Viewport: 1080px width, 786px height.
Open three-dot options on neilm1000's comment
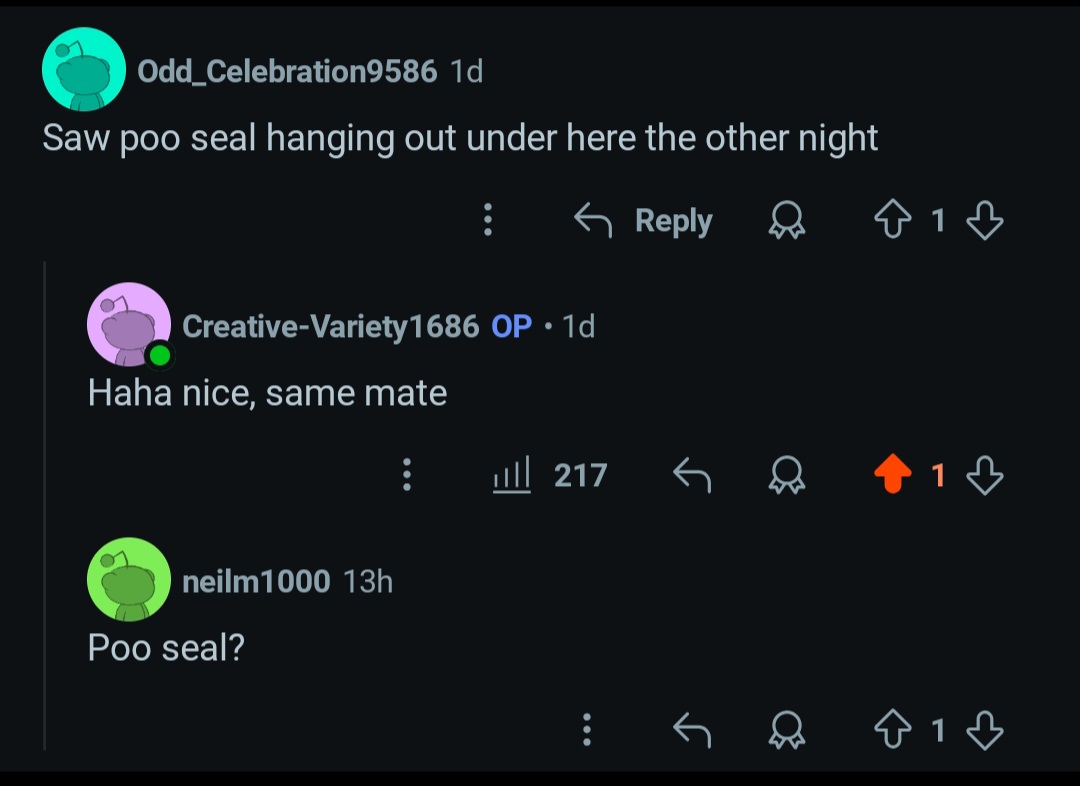pos(587,730)
